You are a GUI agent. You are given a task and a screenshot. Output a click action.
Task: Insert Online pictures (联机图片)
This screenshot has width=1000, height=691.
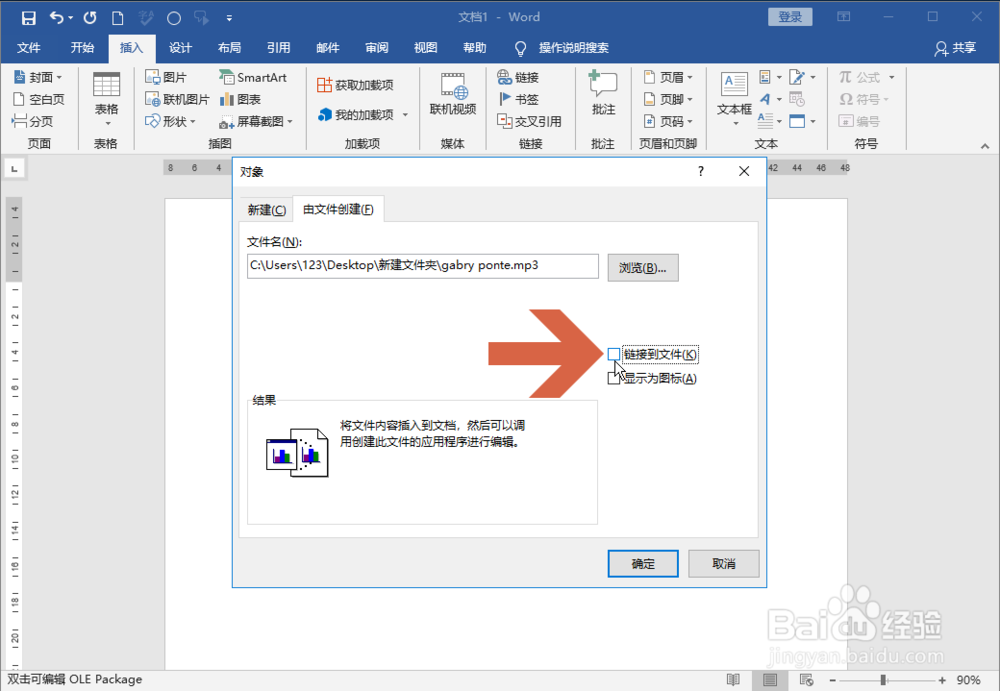pyautogui.click(x=177, y=99)
